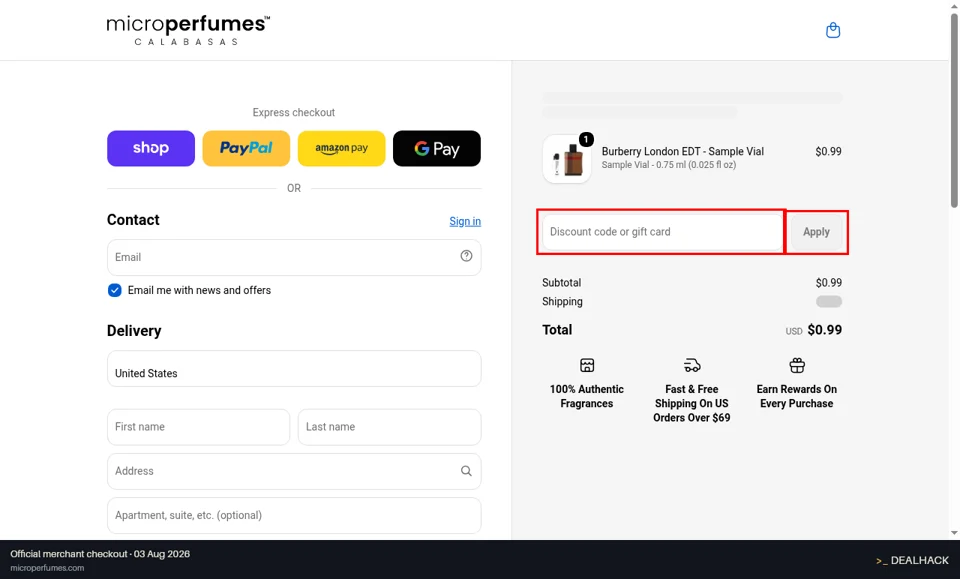Focus the Discount code or gift card field

tap(662, 232)
